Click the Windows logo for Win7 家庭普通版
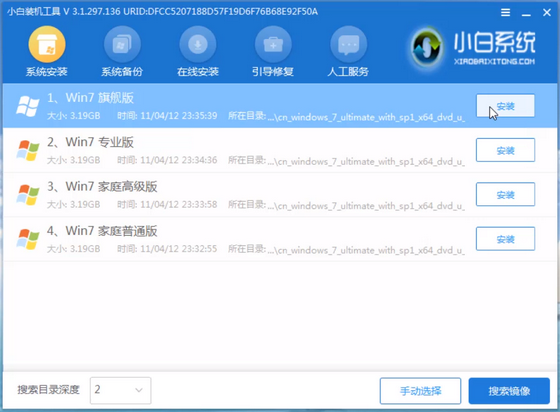The height and width of the screenshot is (412, 560). coord(28,239)
